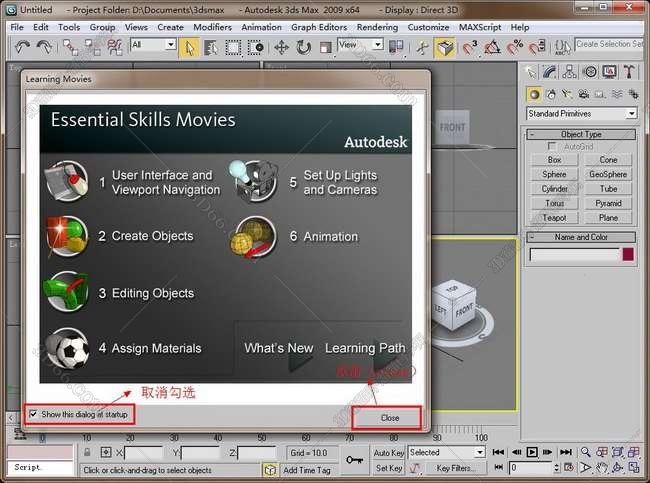The height and width of the screenshot is (483, 650).
Task: Open the File menu
Action: point(17,27)
